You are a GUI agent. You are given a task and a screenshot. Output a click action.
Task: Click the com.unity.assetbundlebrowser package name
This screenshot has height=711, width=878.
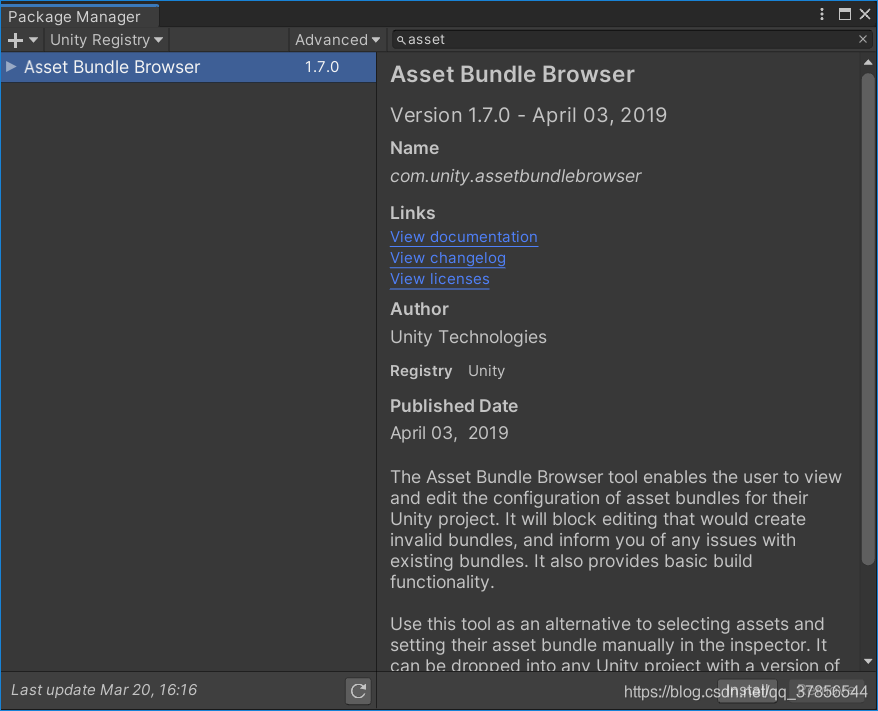coord(516,176)
